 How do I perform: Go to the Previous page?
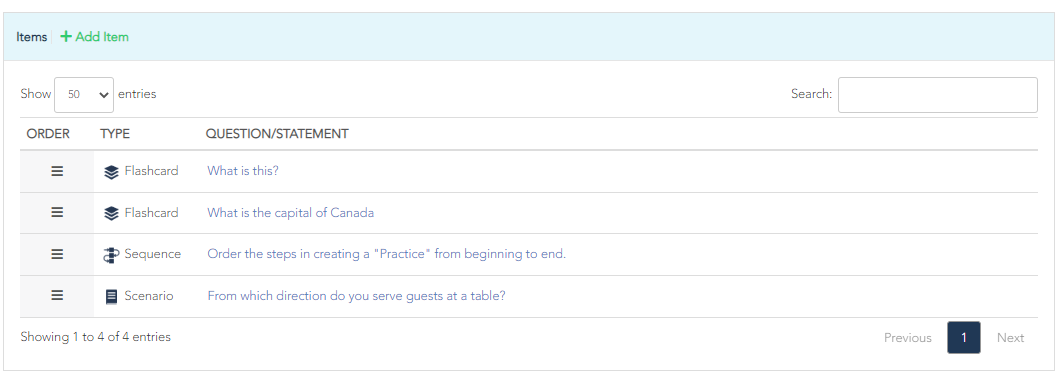click(908, 337)
